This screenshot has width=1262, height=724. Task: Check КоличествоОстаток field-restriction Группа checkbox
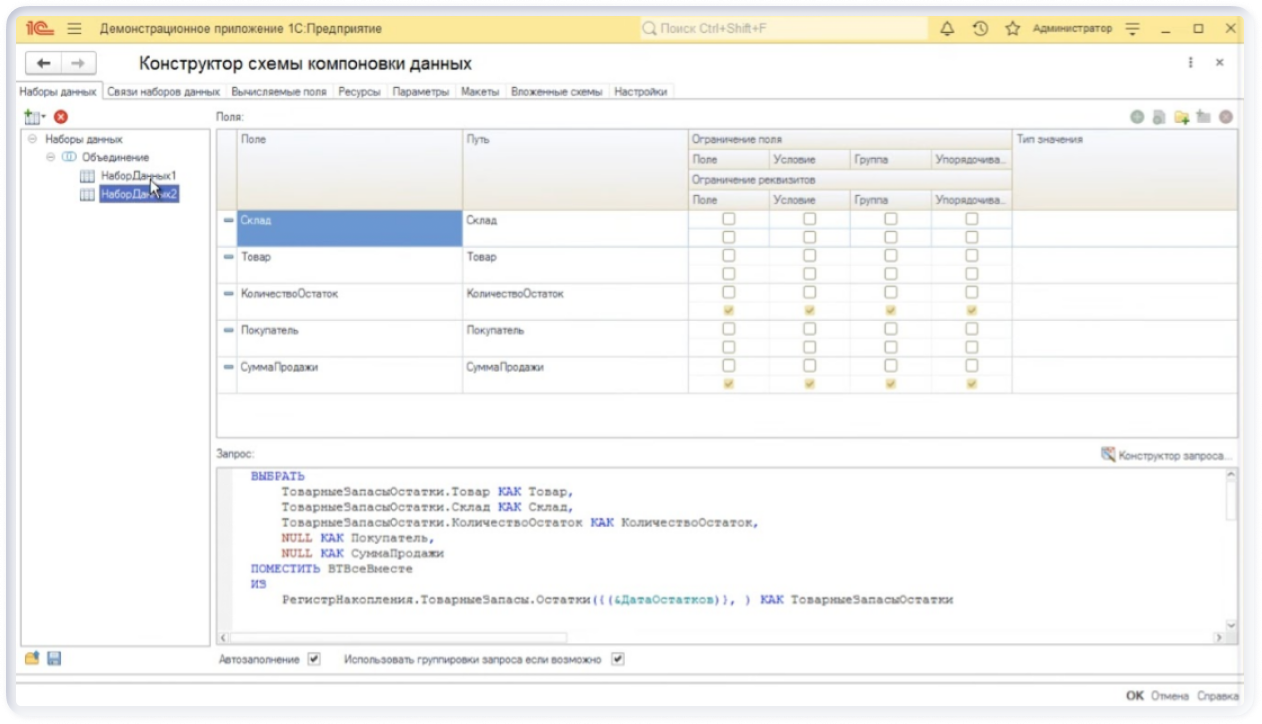coord(891,292)
